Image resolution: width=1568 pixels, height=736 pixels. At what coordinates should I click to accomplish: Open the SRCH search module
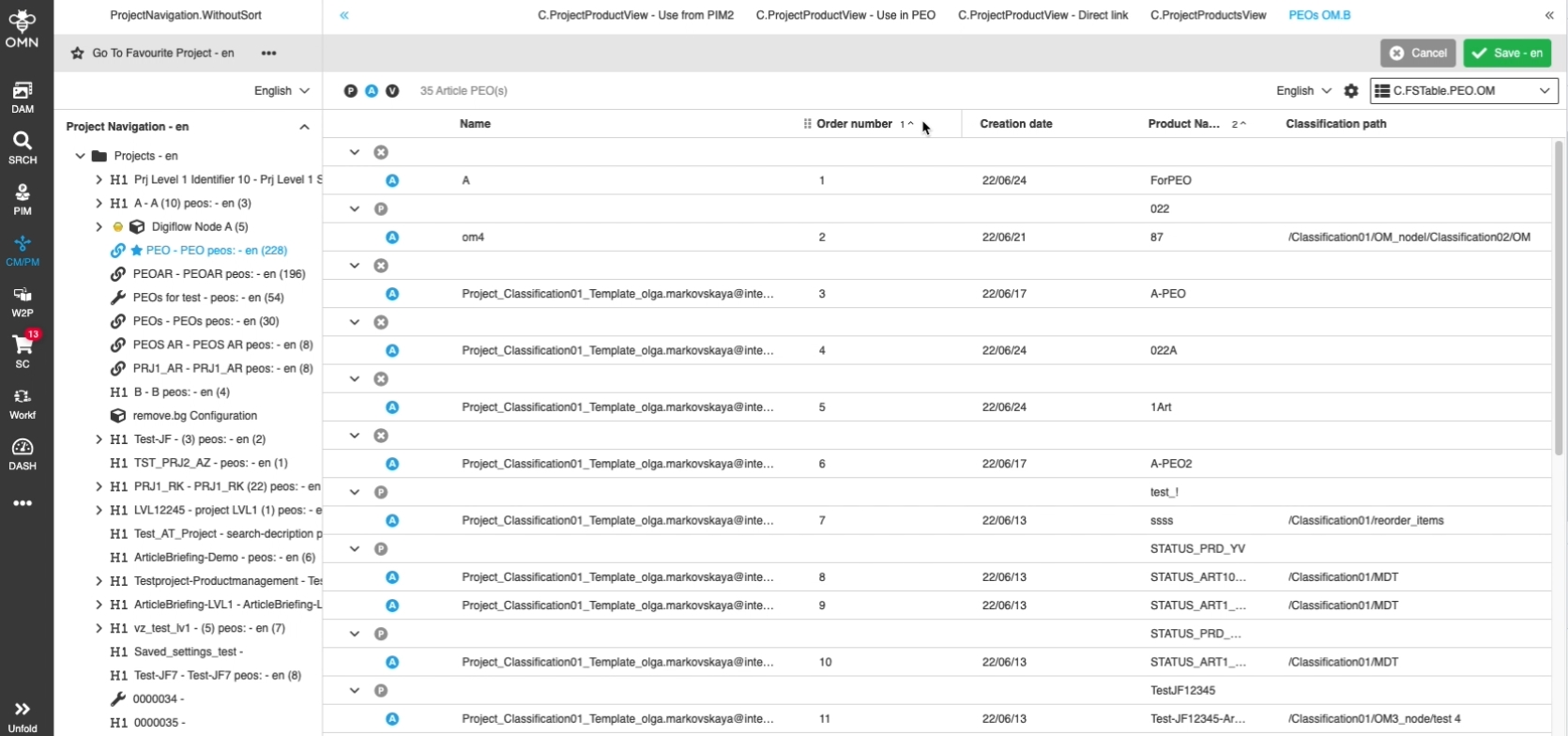(x=23, y=147)
